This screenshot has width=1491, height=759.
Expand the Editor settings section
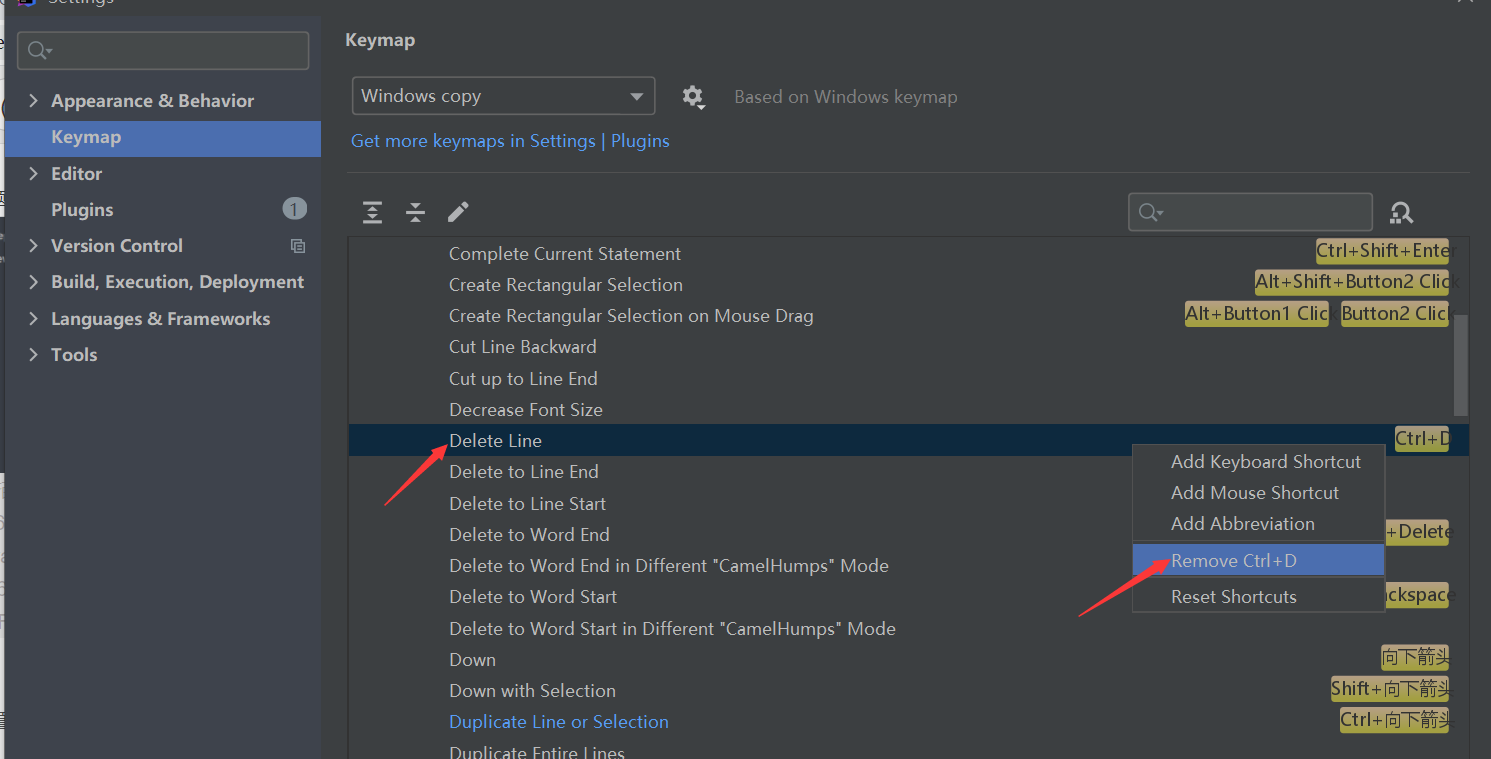tap(34, 174)
